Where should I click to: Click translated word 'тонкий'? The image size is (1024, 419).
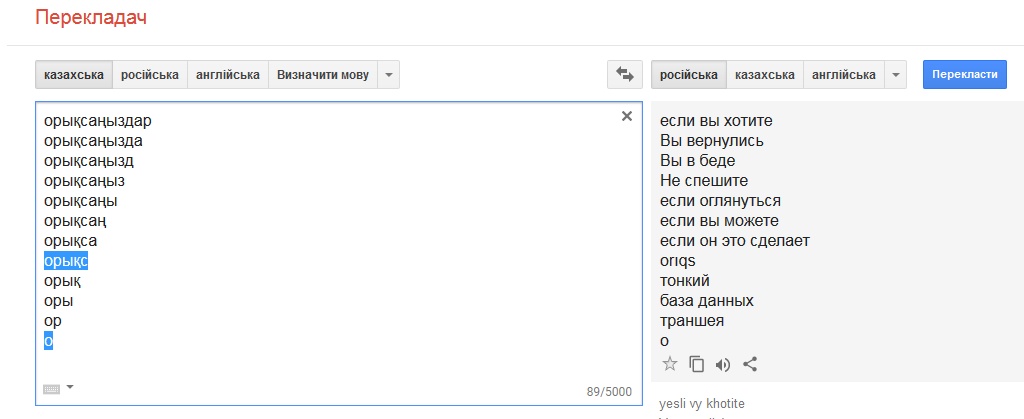coord(684,281)
